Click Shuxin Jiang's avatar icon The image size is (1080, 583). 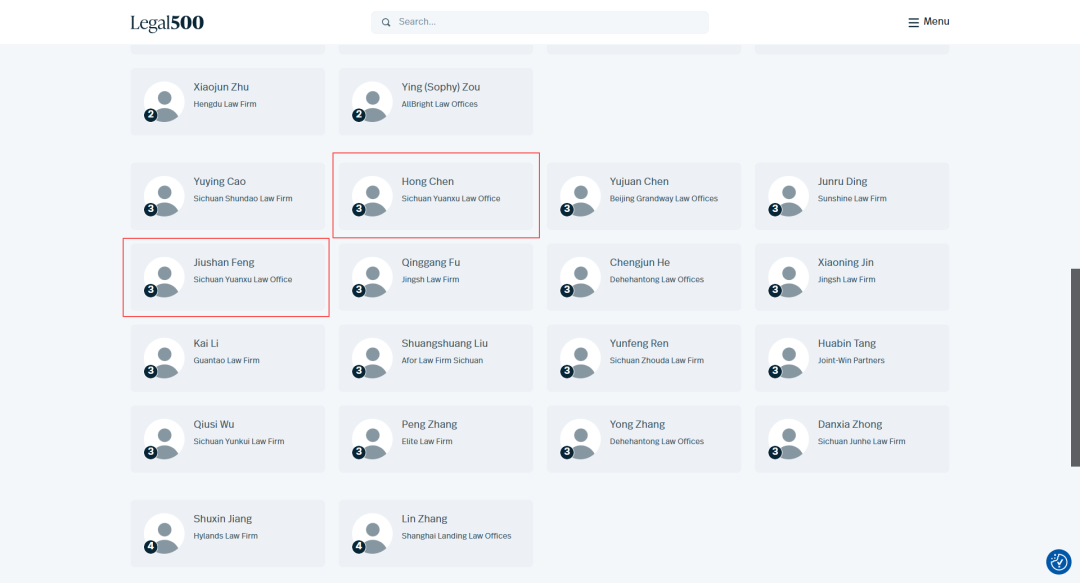click(x=164, y=533)
